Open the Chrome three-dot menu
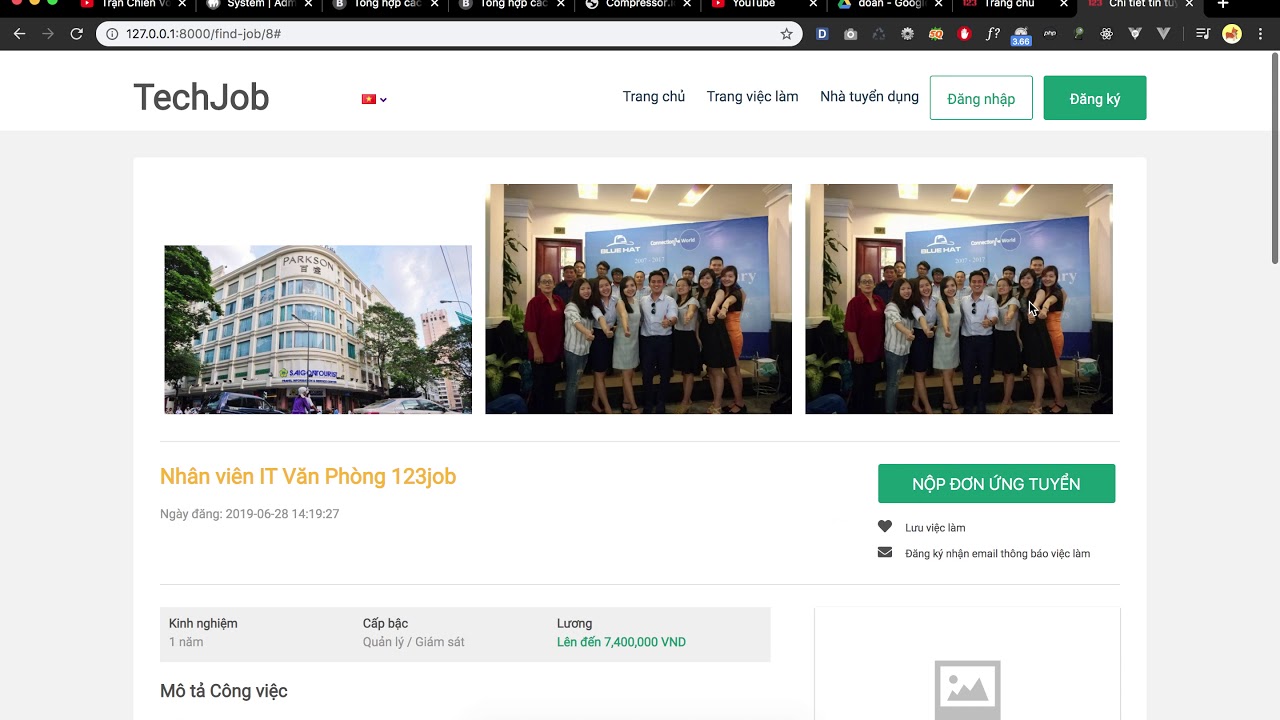 tap(1260, 34)
